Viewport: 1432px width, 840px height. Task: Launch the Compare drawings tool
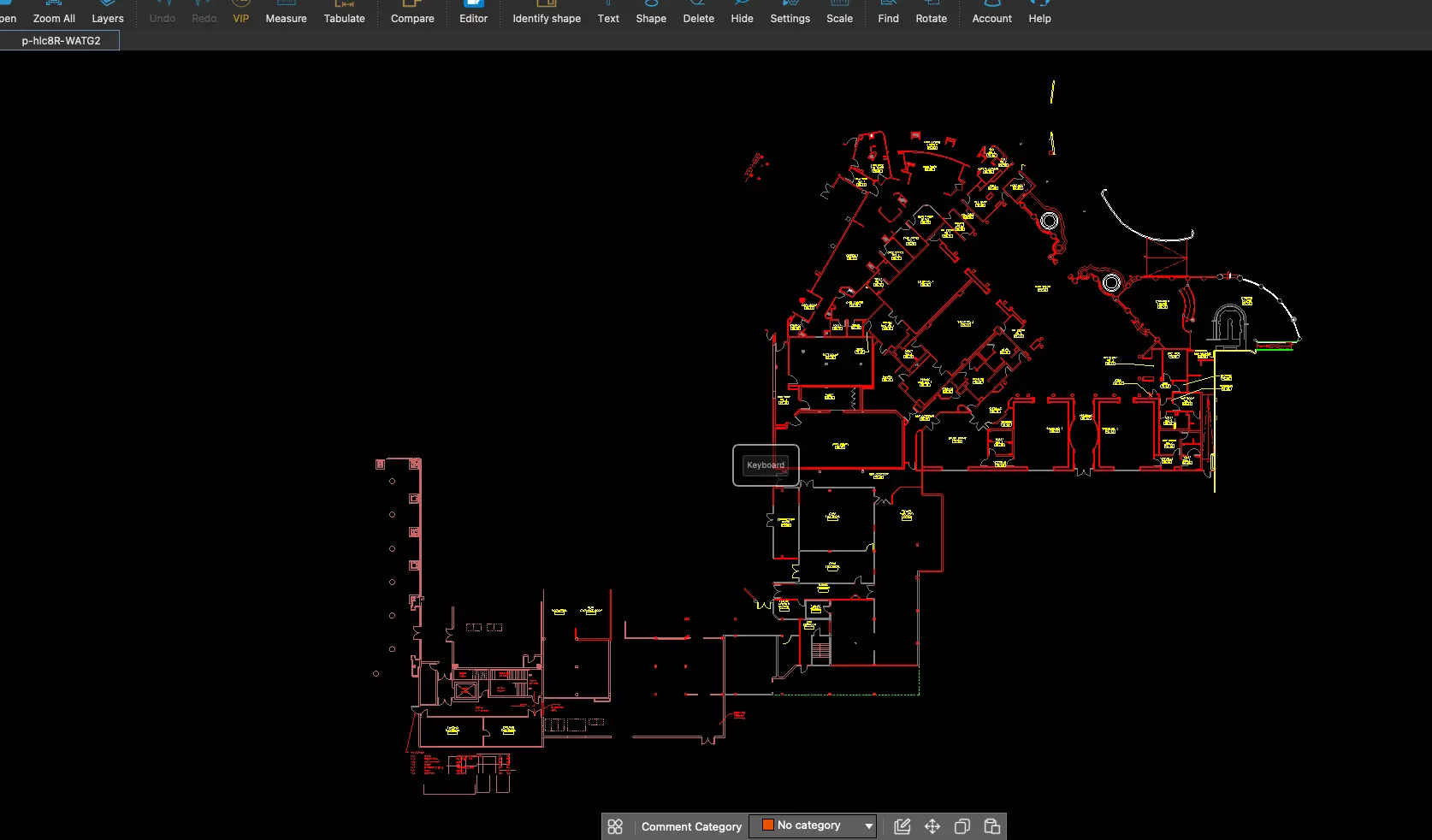(x=412, y=13)
